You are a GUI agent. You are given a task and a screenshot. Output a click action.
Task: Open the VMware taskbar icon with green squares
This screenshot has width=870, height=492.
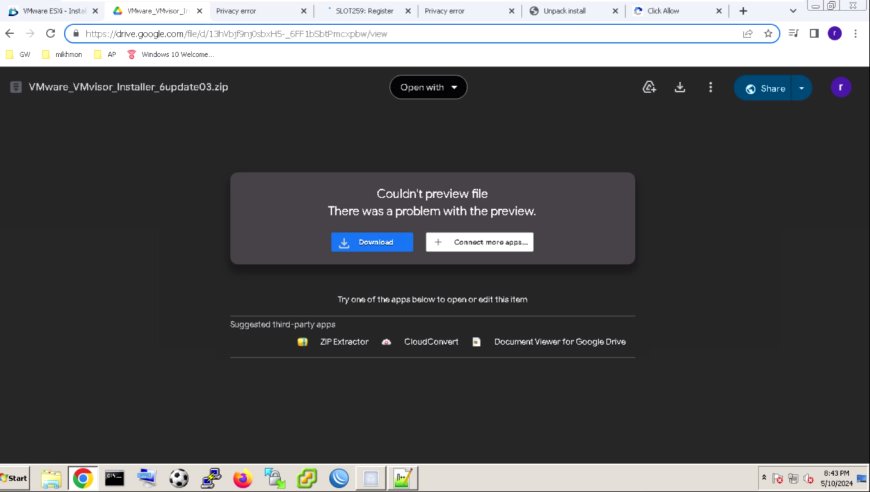[307, 478]
